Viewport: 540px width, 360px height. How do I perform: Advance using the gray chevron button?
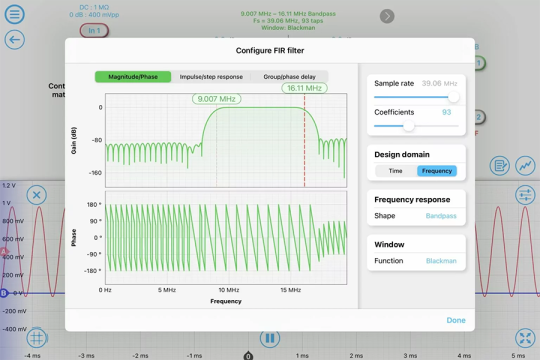(387, 16)
